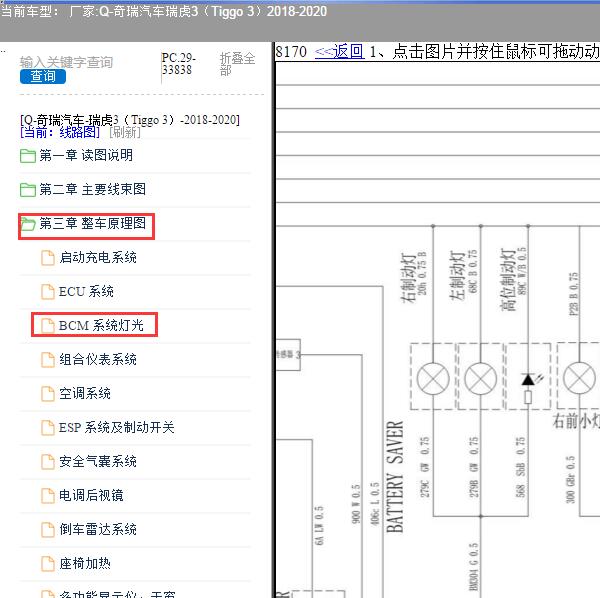Image resolution: width=600 pixels, height=598 pixels.
Task: Open 启动充电系统 diagram page
Action: pos(98,257)
